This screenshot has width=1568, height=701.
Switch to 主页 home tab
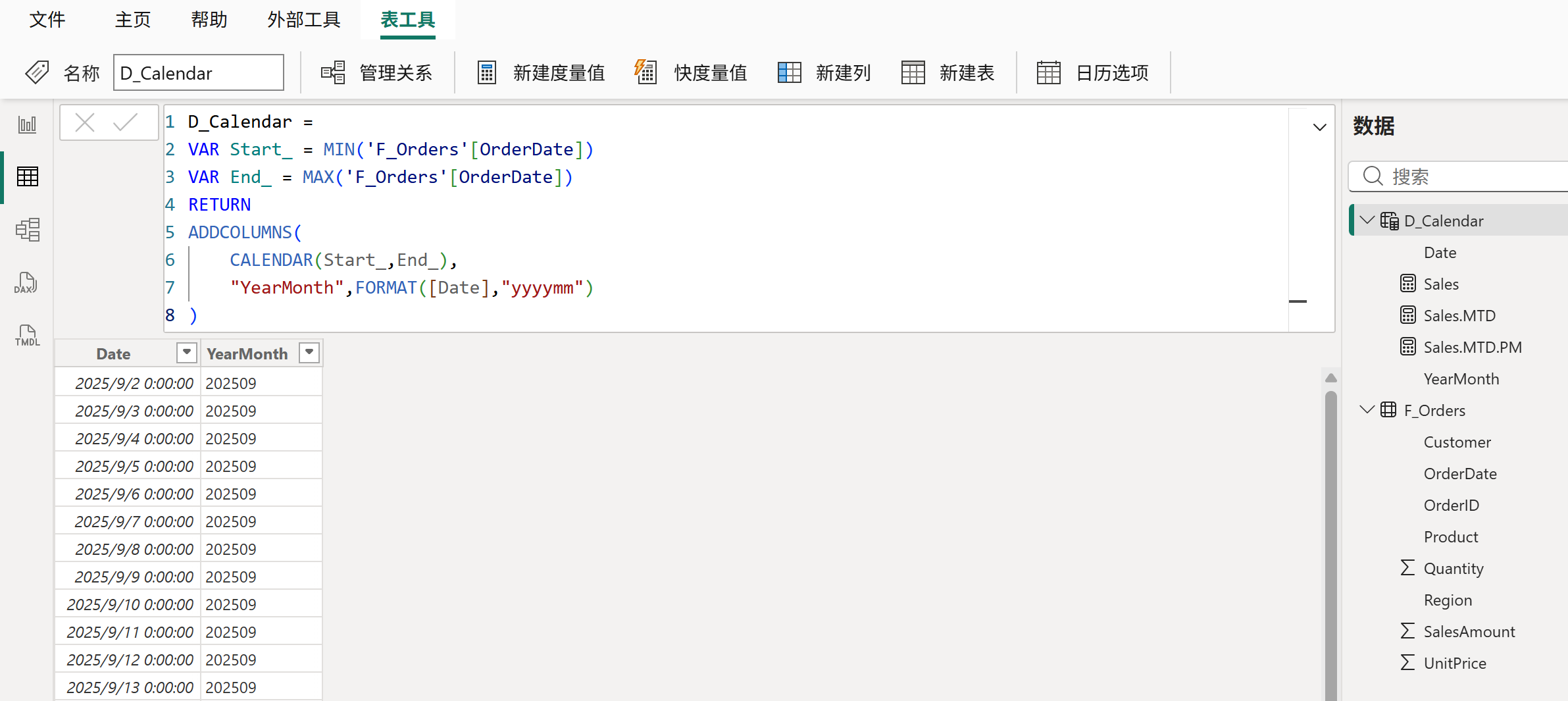pos(133,20)
